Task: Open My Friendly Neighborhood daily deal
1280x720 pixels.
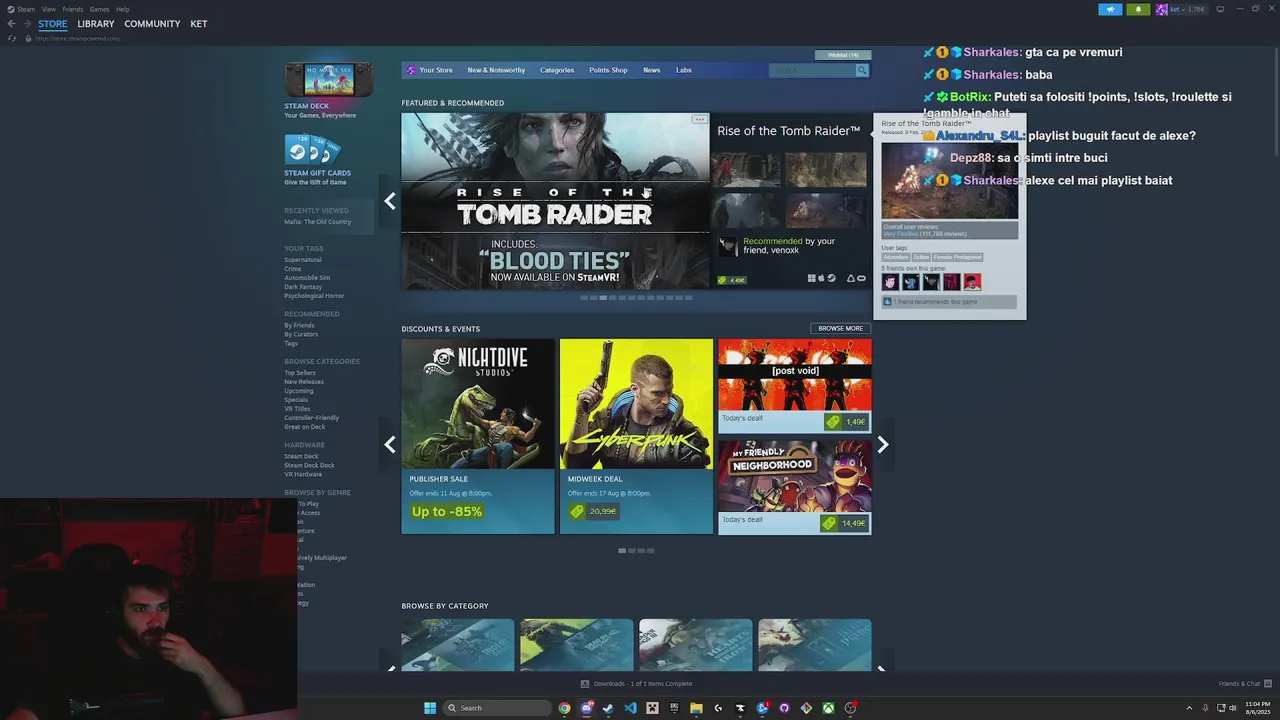Action: [795, 487]
